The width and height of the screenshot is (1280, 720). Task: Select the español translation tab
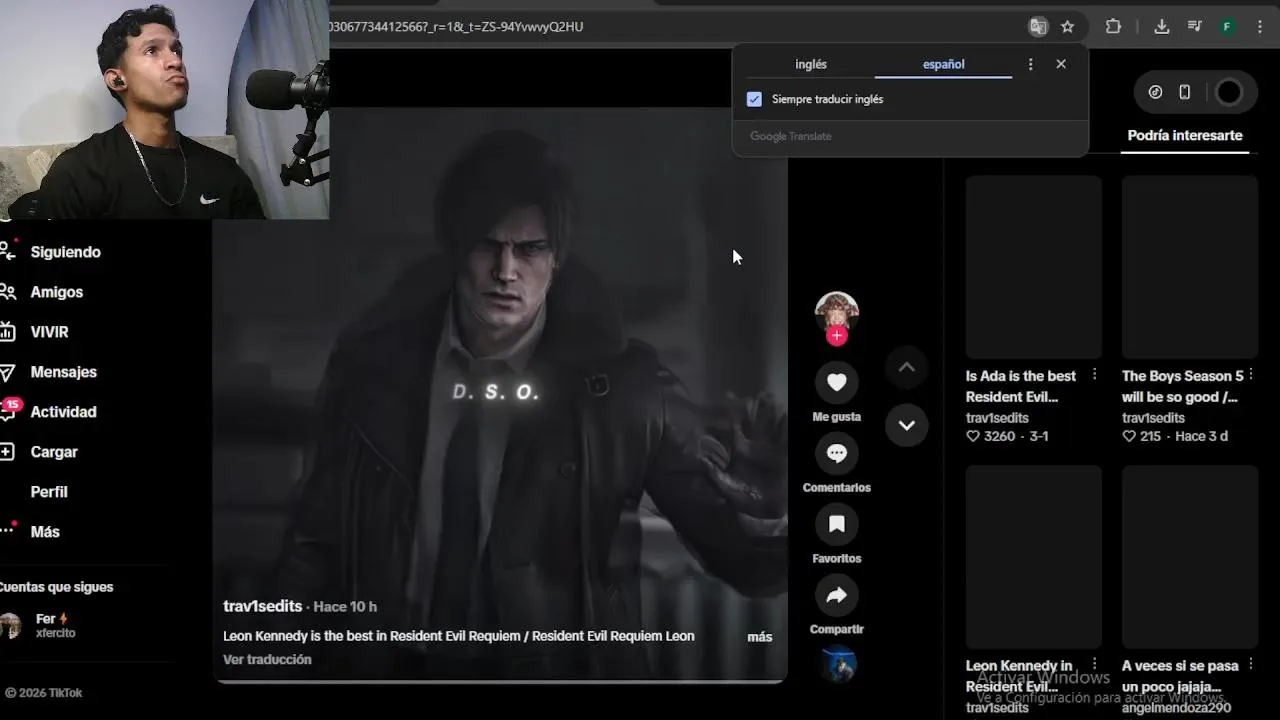tap(943, 64)
